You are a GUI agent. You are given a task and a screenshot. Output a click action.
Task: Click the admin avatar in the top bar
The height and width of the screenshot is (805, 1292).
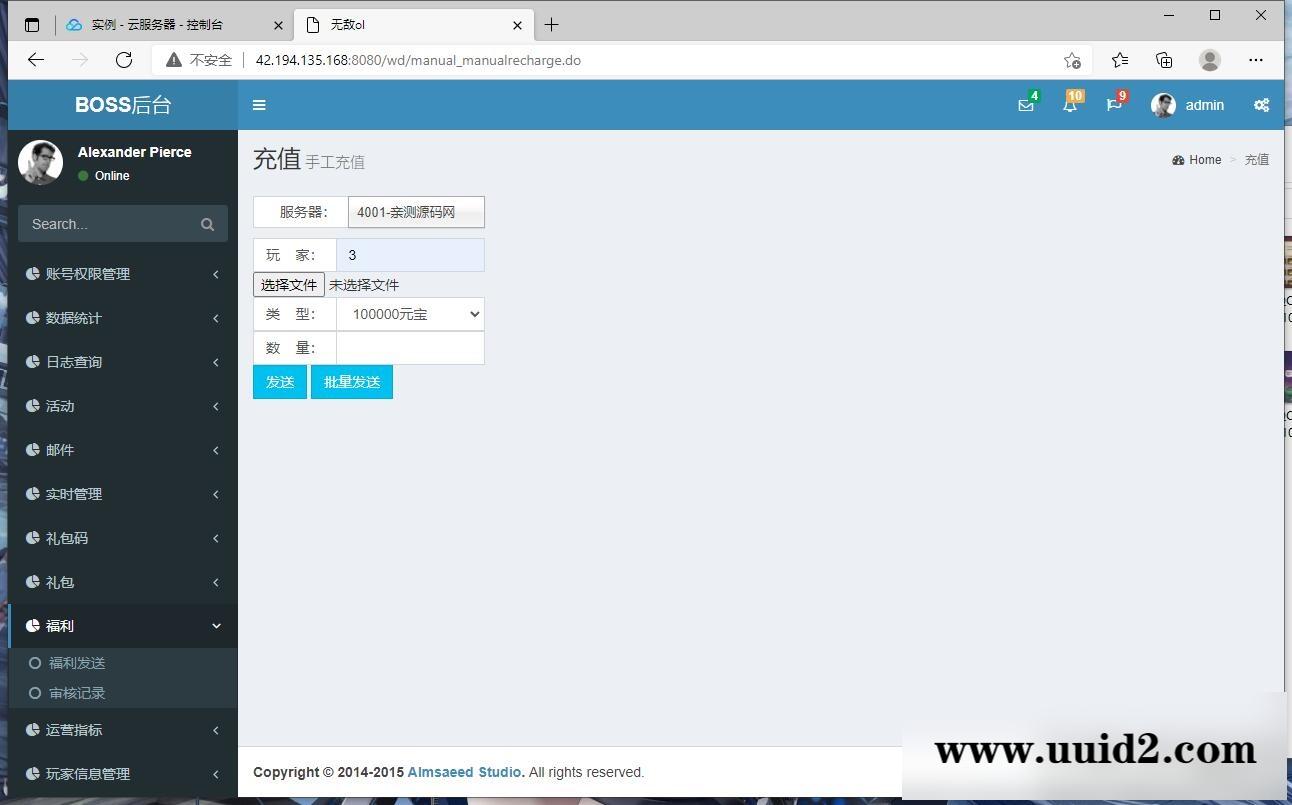click(x=1163, y=105)
